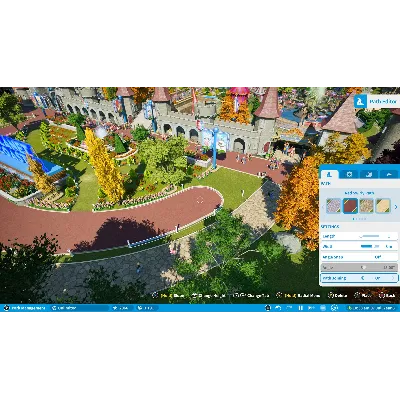Click the home icon in the bottom bar

[267, 308]
